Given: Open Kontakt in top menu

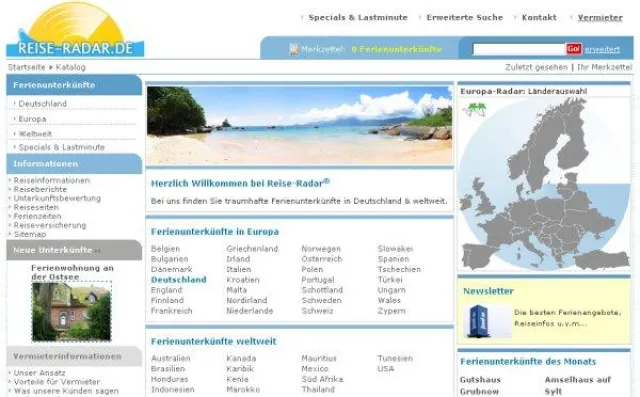Looking at the screenshot, I should click(x=539, y=18).
